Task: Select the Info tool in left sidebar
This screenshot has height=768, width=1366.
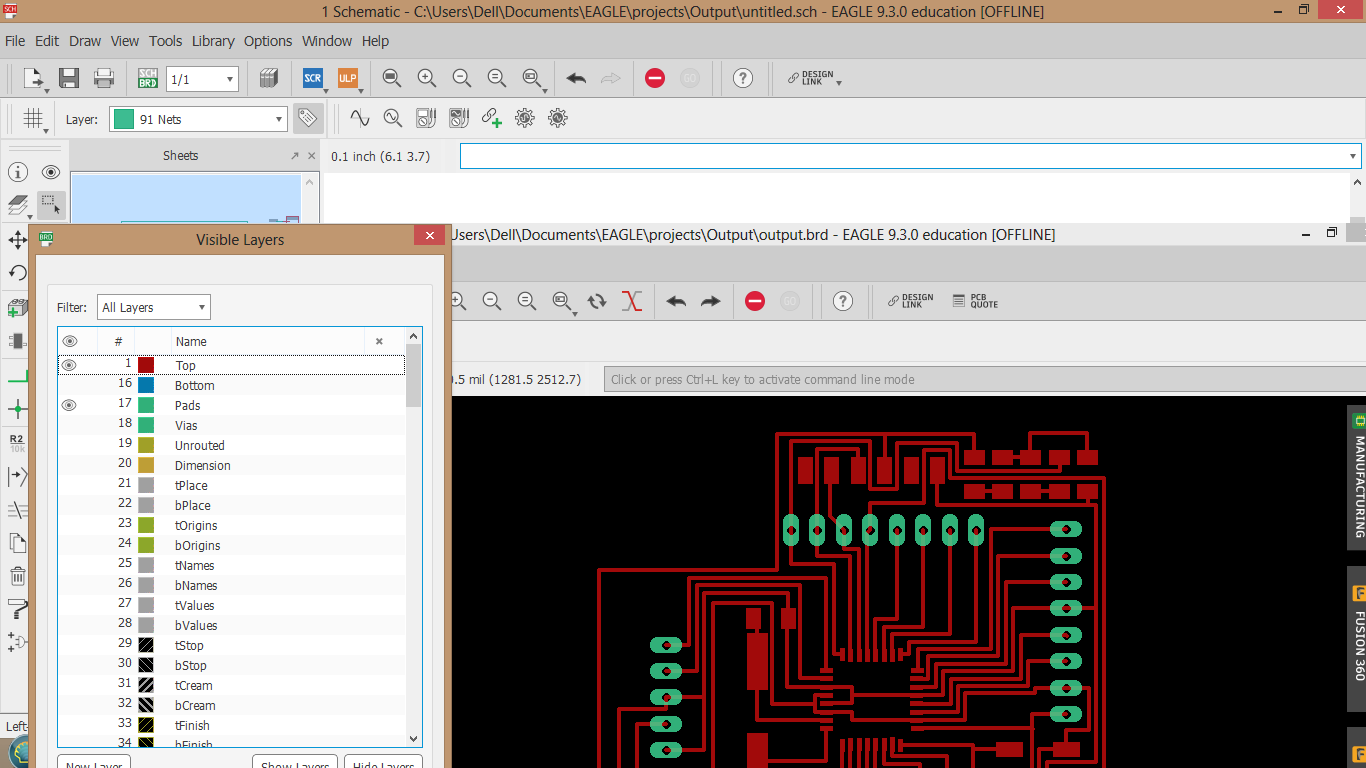Action: (18, 172)
